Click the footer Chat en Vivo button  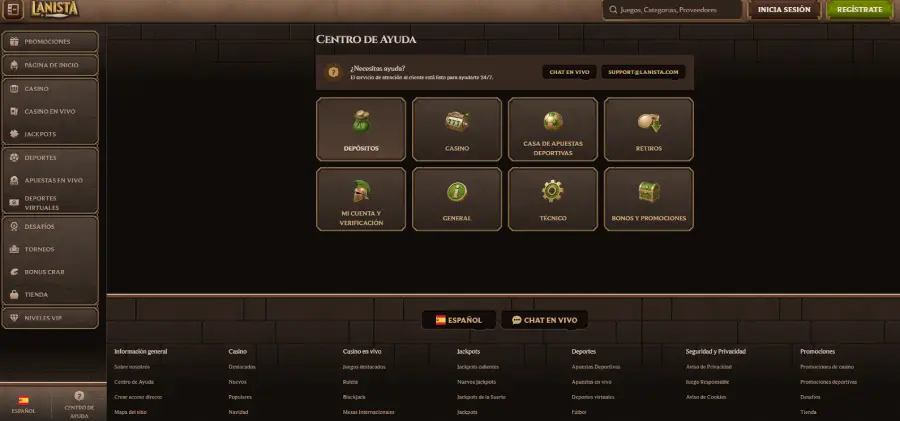pos(544,320)
